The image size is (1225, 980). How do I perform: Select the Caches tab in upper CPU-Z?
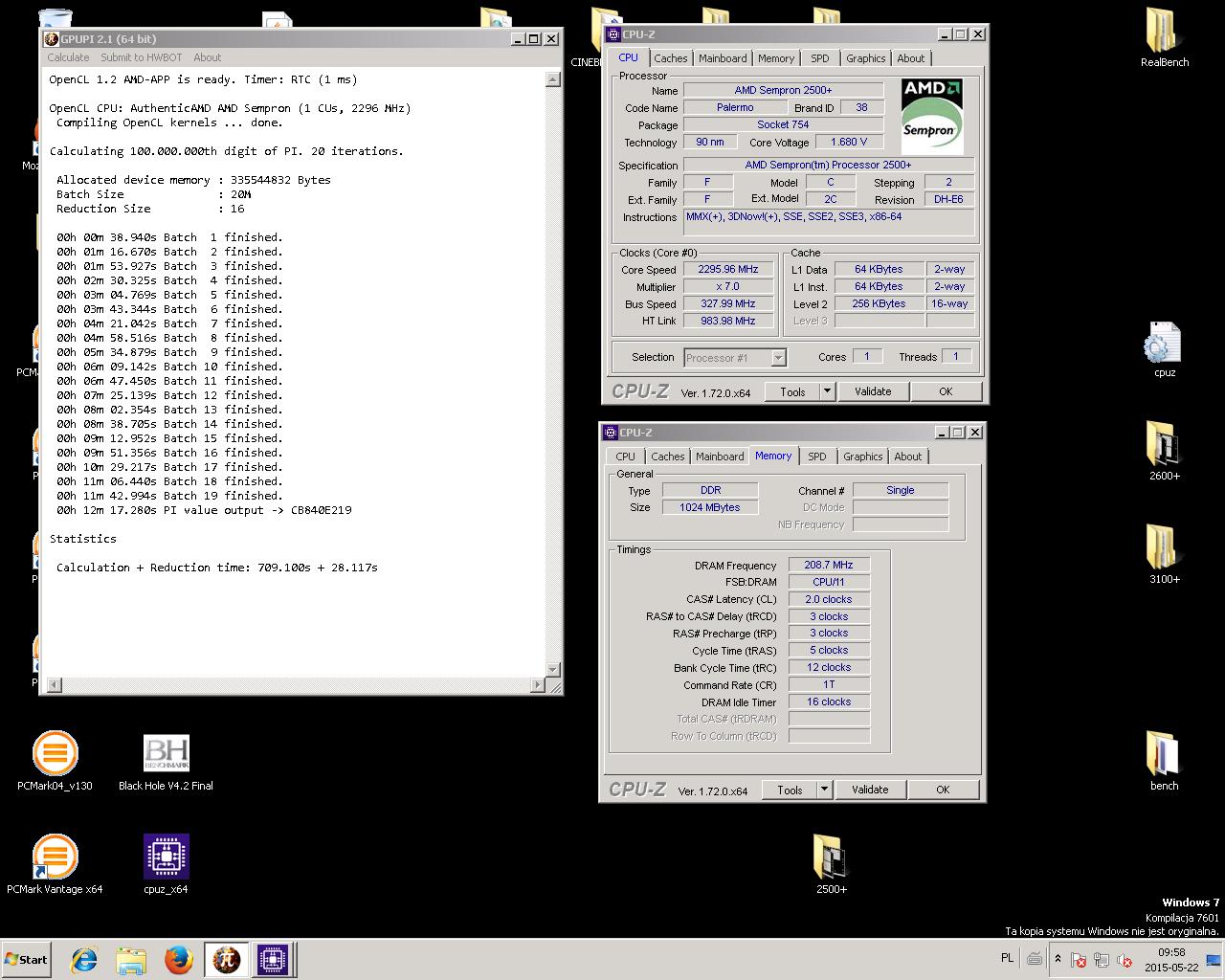pos(670,58)
